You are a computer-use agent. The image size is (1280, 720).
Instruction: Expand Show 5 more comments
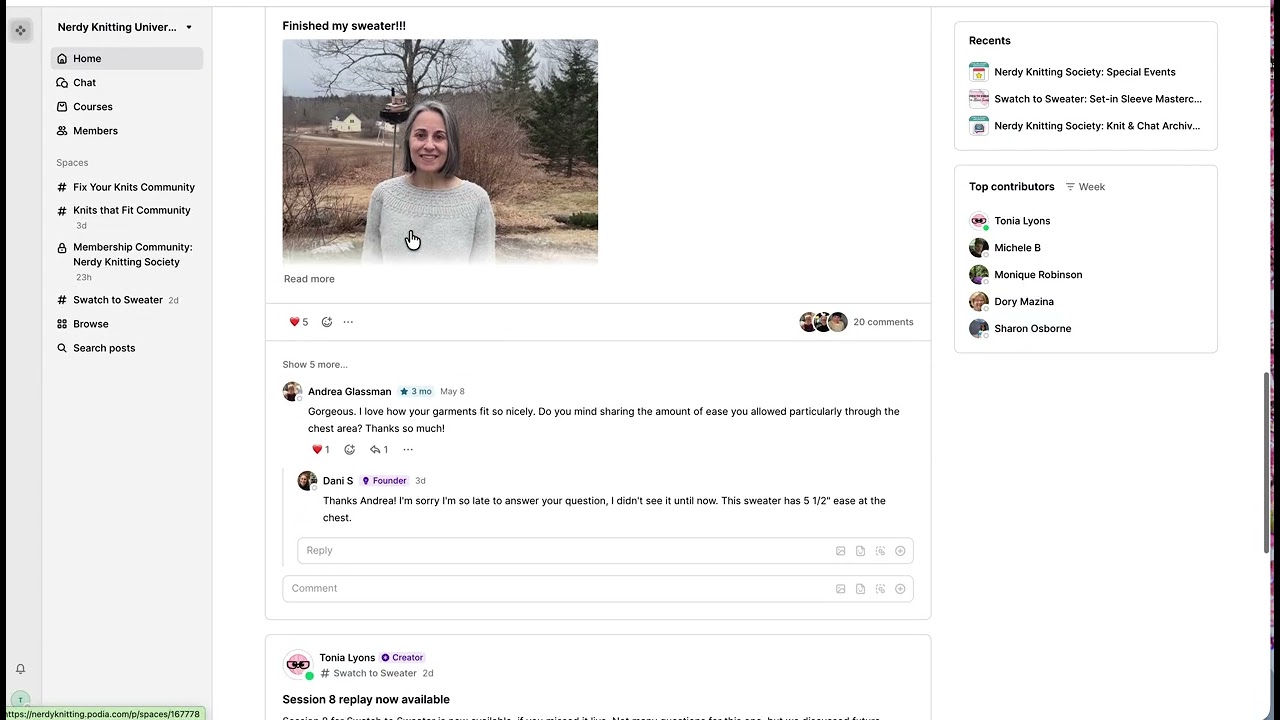tap(315, 365)
